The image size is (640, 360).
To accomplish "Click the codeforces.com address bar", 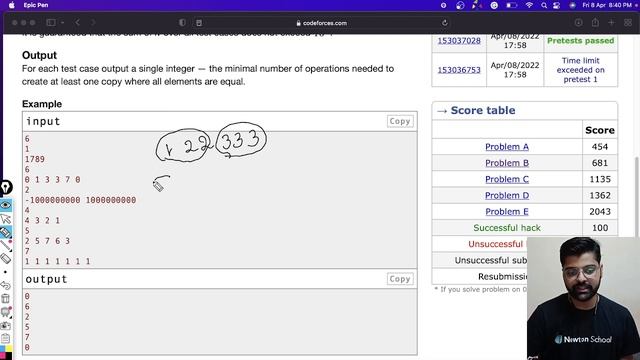I will [322, 23].
